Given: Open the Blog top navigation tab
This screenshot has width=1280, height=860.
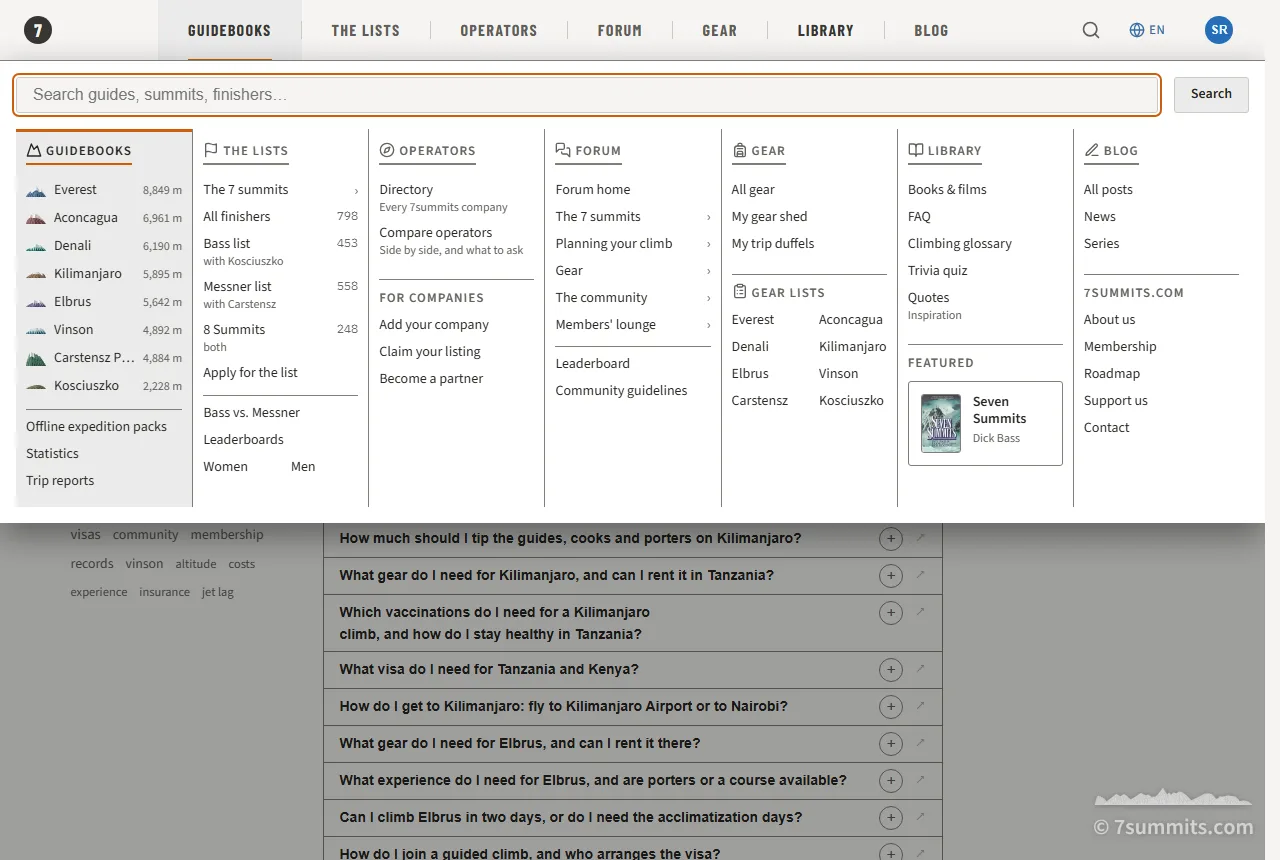Looking at the screenshot, I should coord(931,30).
